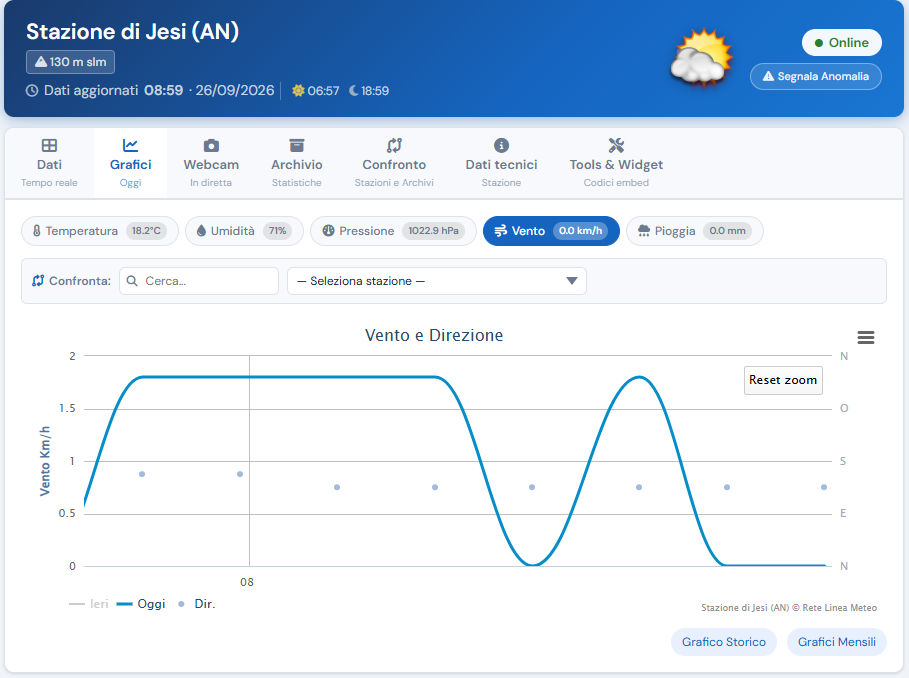This screenshot has width=909, height=678.
Task: Open the Seleziona stazione dropdown
Action: [x=437, y=281]
